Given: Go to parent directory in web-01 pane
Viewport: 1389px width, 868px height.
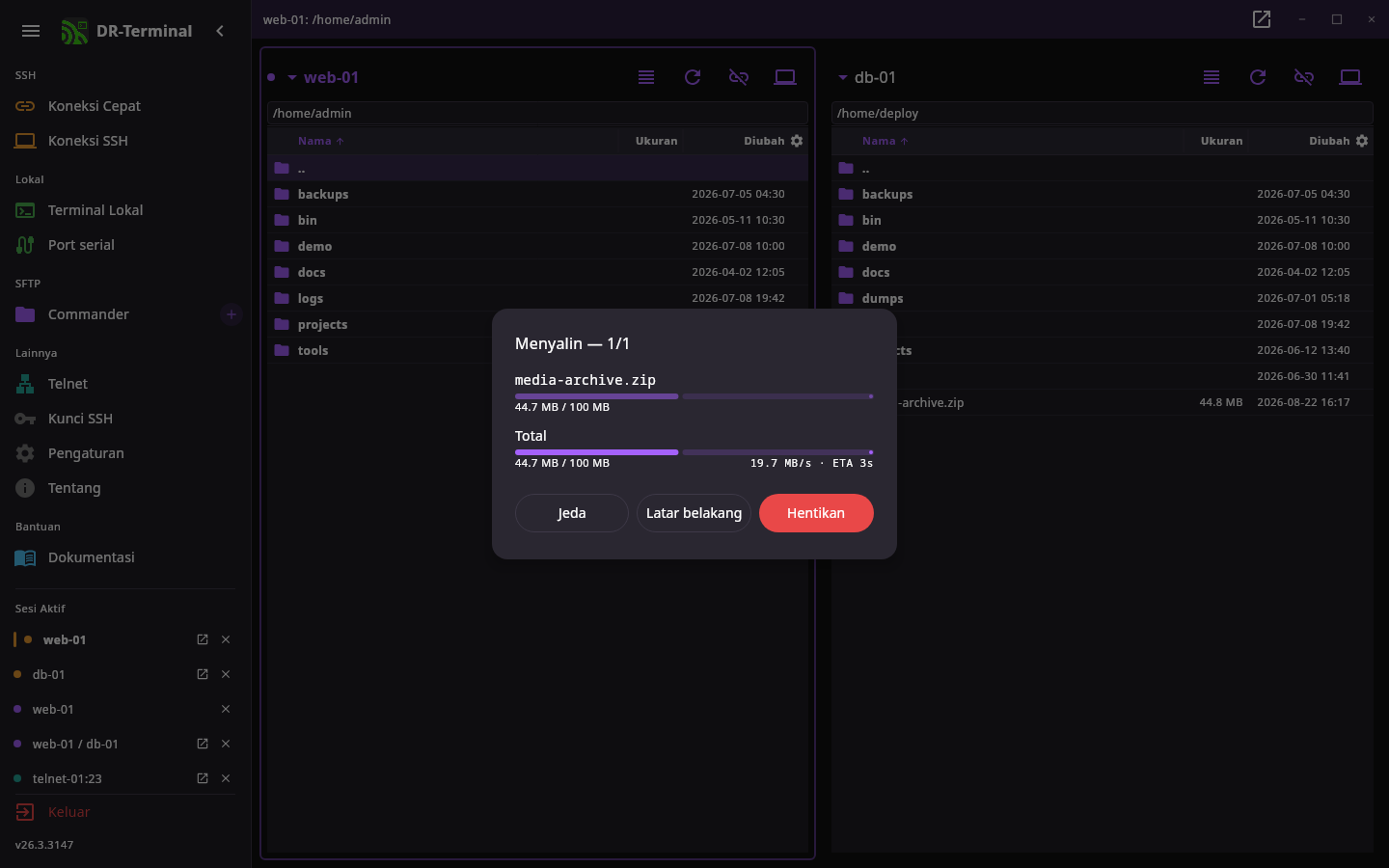Looking at the screenshot, I should tap(537, 168).
